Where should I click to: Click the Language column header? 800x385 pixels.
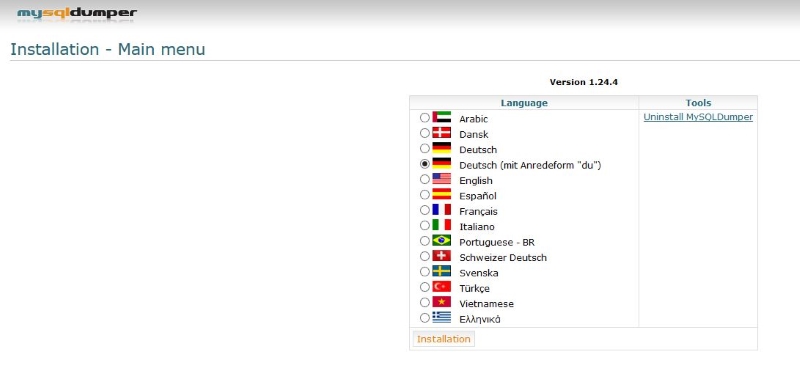point(524,103)
